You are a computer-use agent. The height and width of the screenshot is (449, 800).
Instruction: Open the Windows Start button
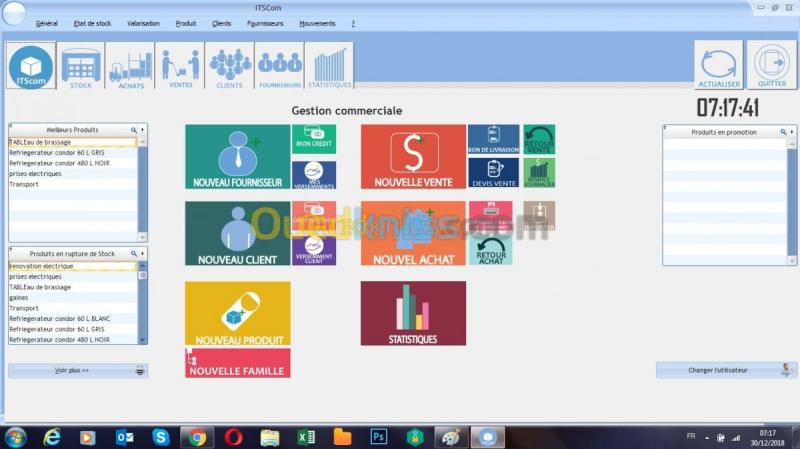coord(15,438)
